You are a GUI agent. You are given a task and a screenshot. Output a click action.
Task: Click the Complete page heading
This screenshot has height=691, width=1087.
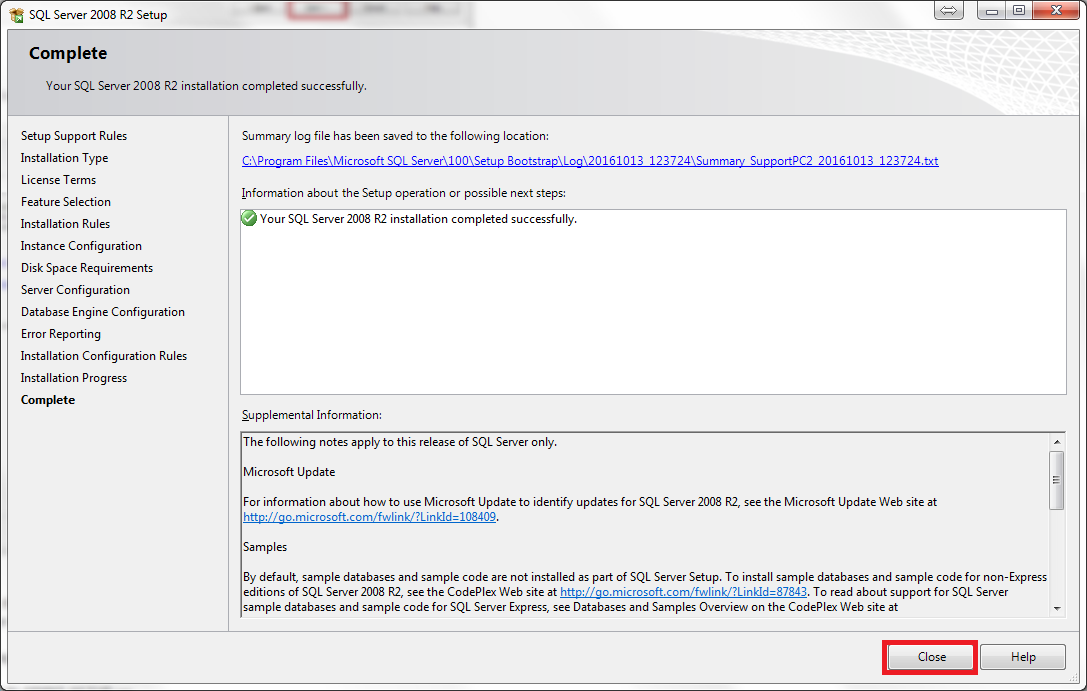(68, 53)
